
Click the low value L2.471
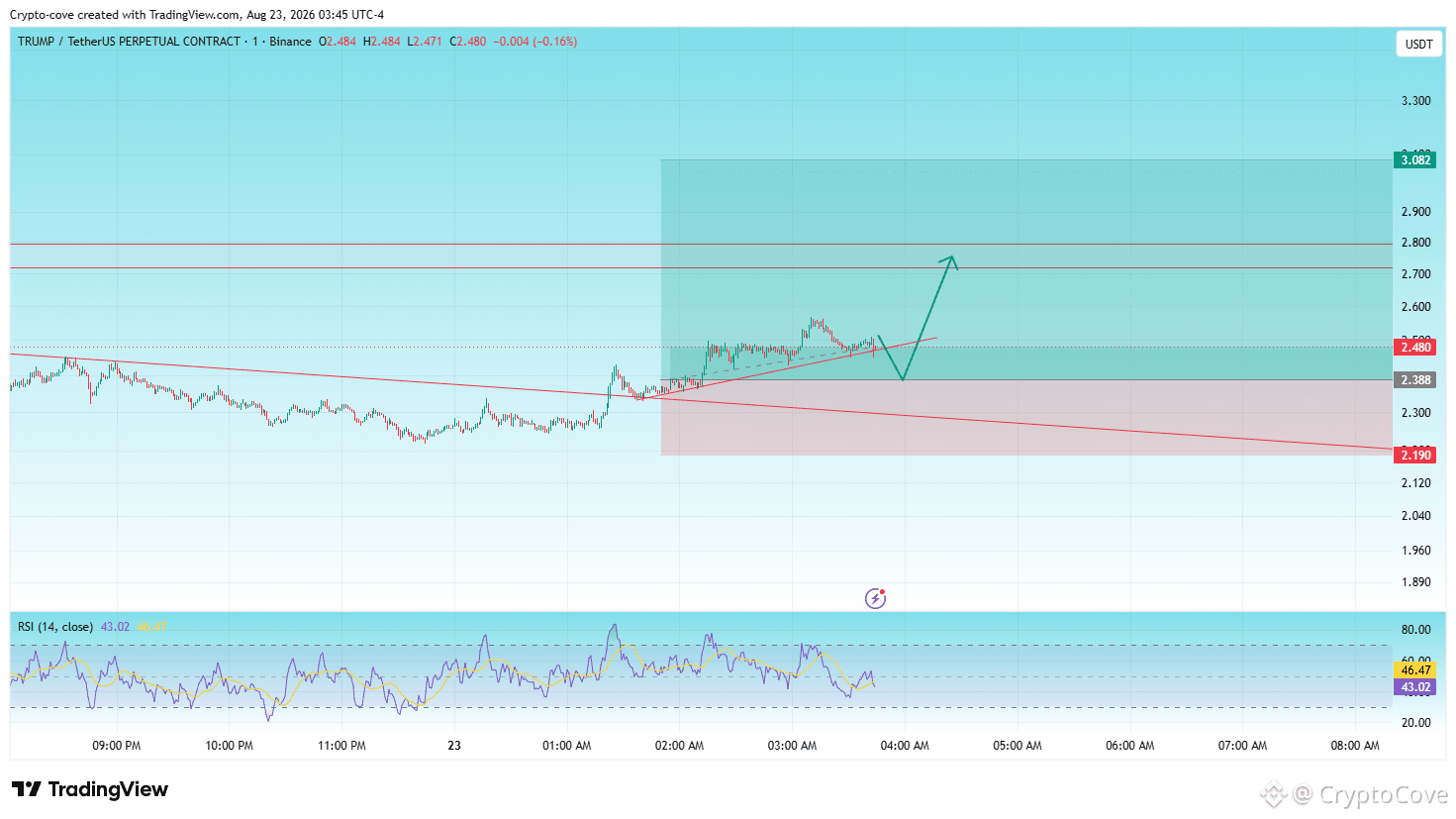[425, 42]
